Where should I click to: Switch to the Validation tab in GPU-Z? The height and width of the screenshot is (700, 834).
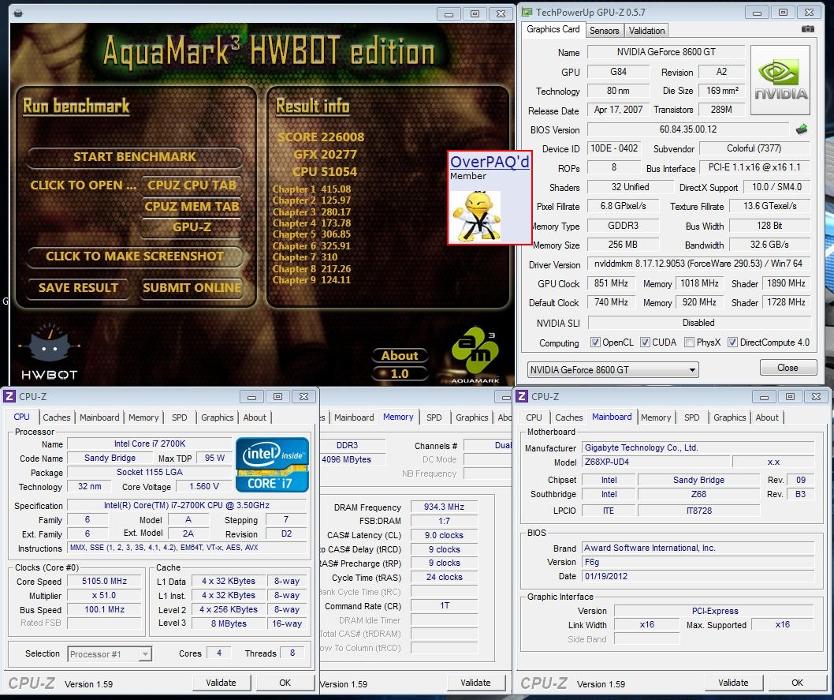pyautogui.click(x=646, y=31)
